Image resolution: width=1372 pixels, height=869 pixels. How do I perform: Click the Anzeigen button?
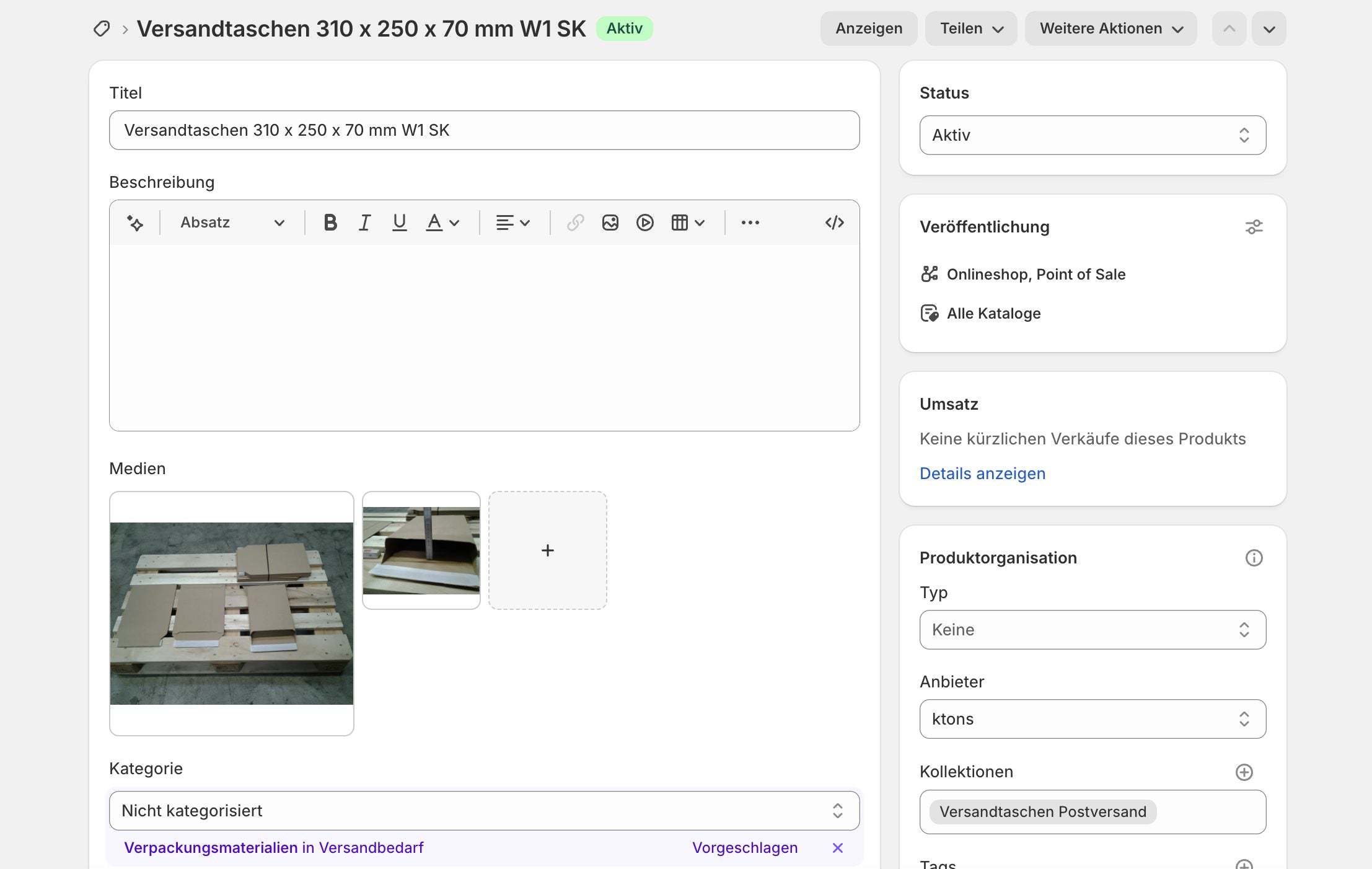869,29
